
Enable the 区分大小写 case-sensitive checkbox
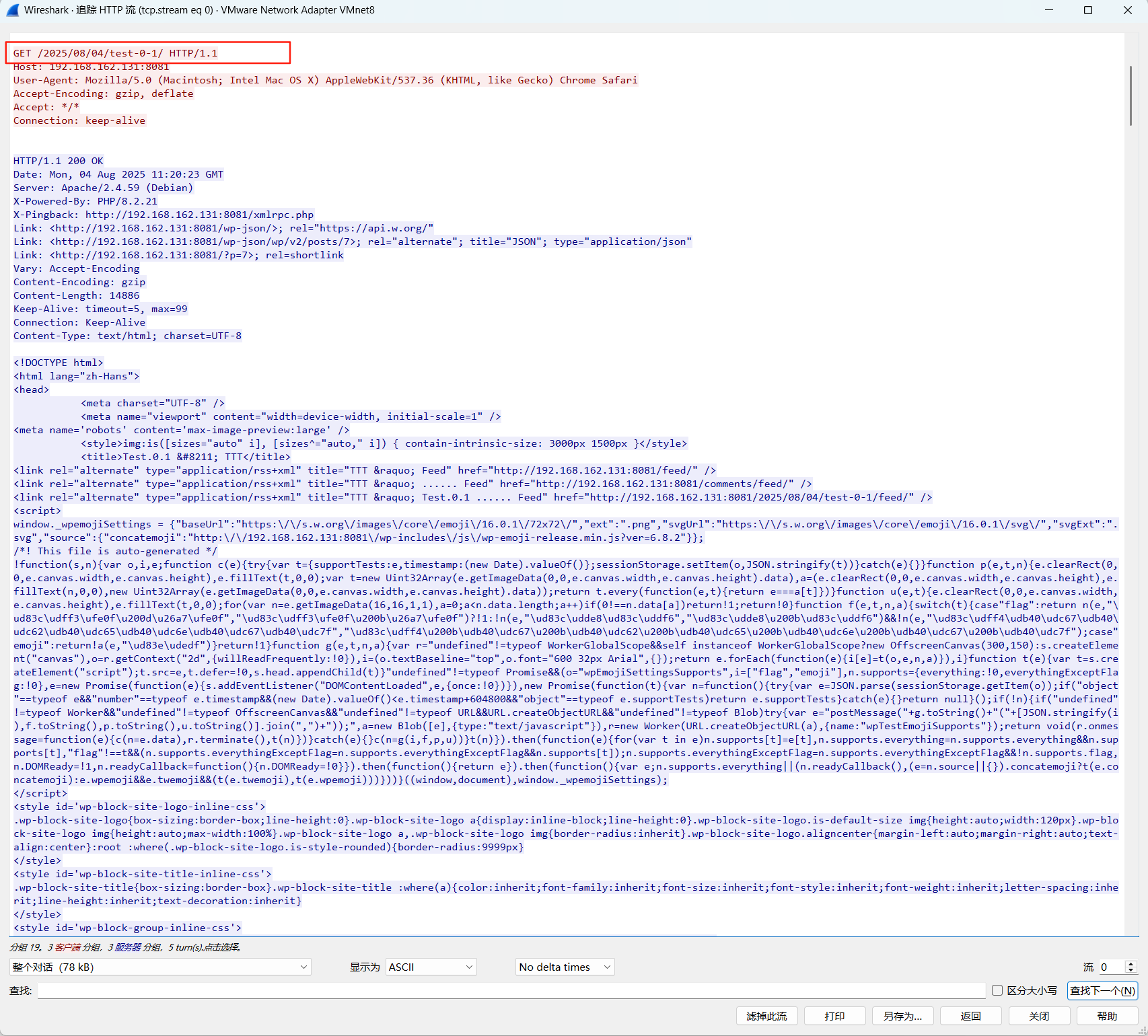click(x=998, y=990)
